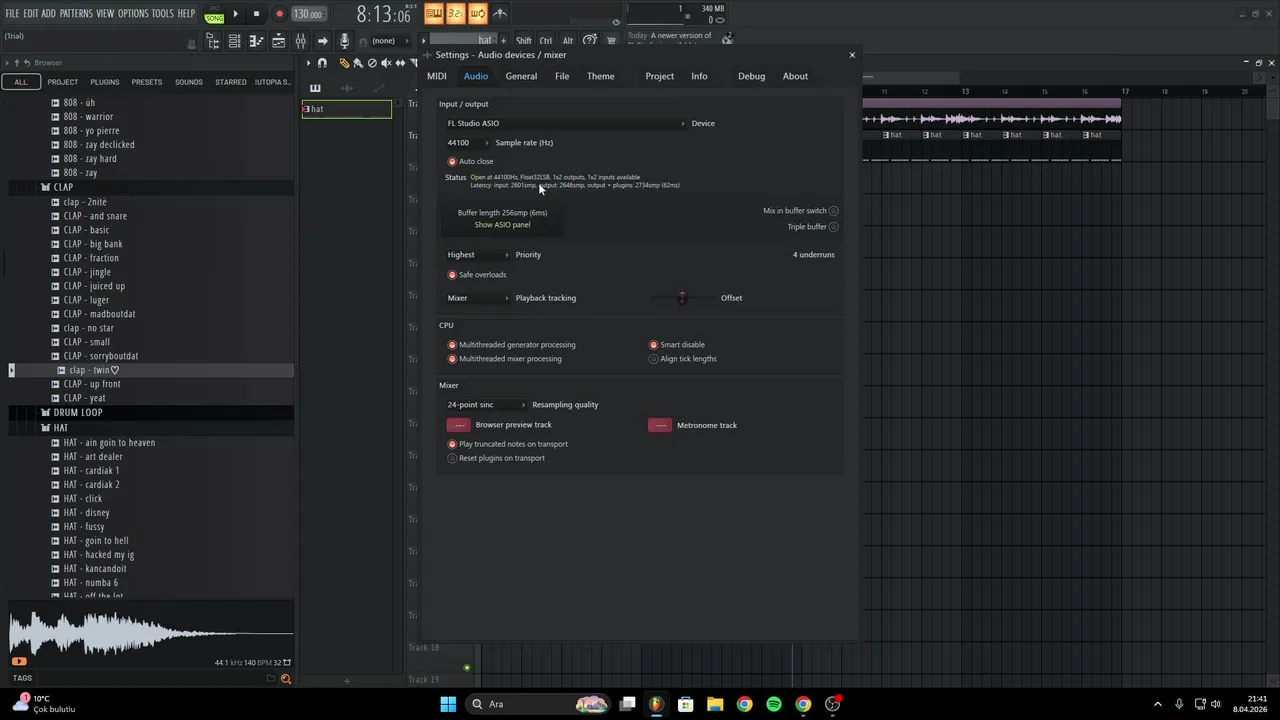1280x720 pixels.
Task: Switch to the Theme settings tab
Action: pos(601,76)
